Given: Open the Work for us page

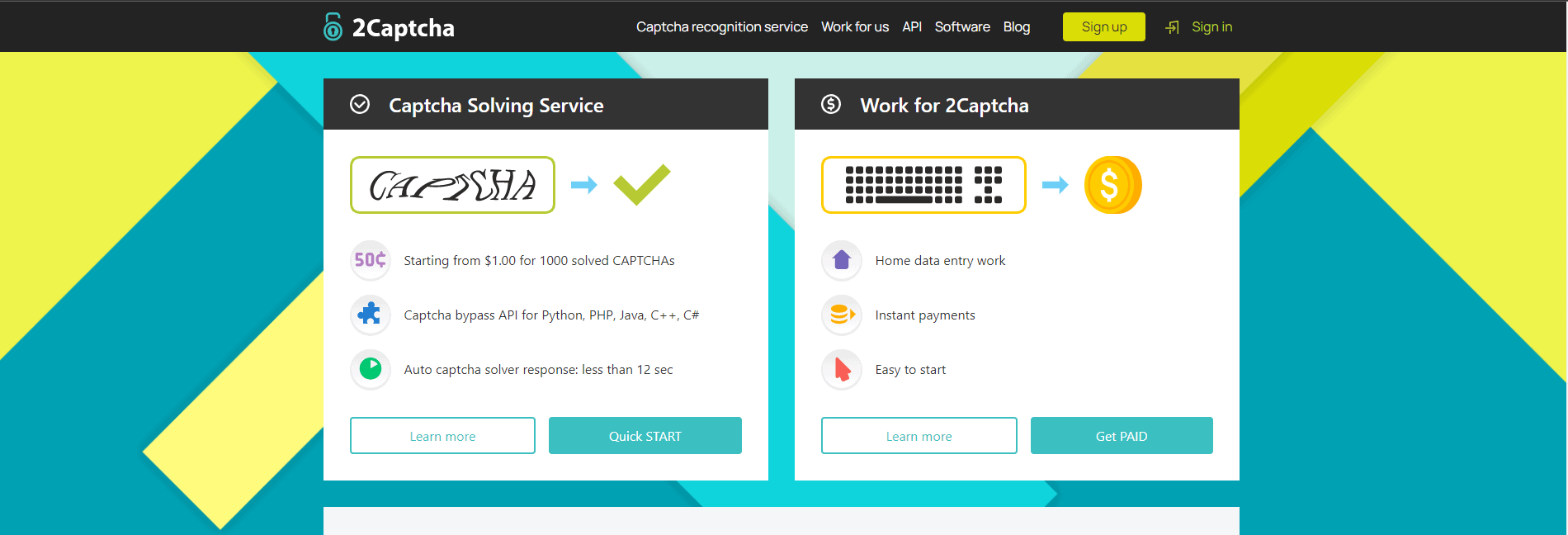Looking at the screenshot, I should [x=855, y=26].
